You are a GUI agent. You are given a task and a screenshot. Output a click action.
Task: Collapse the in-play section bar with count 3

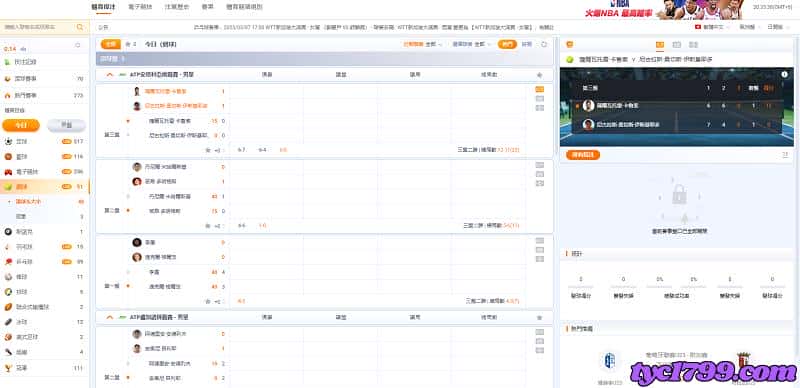[324, 59]
